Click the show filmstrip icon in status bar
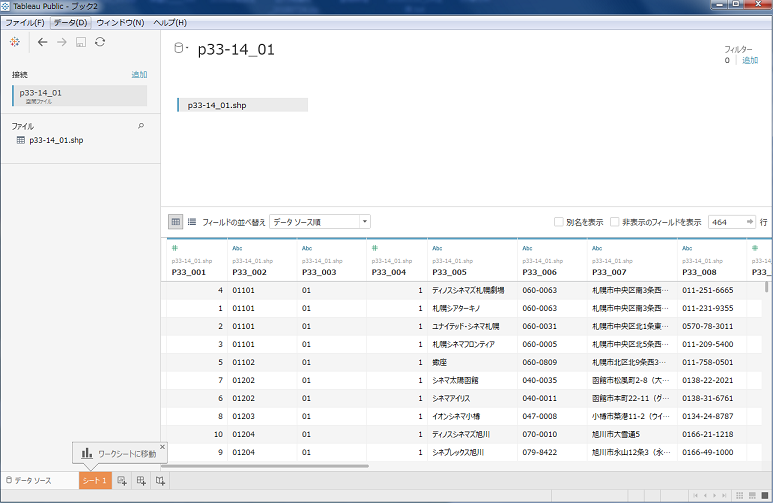This screenshot has width=773, height=503. [x=752, y=496]
